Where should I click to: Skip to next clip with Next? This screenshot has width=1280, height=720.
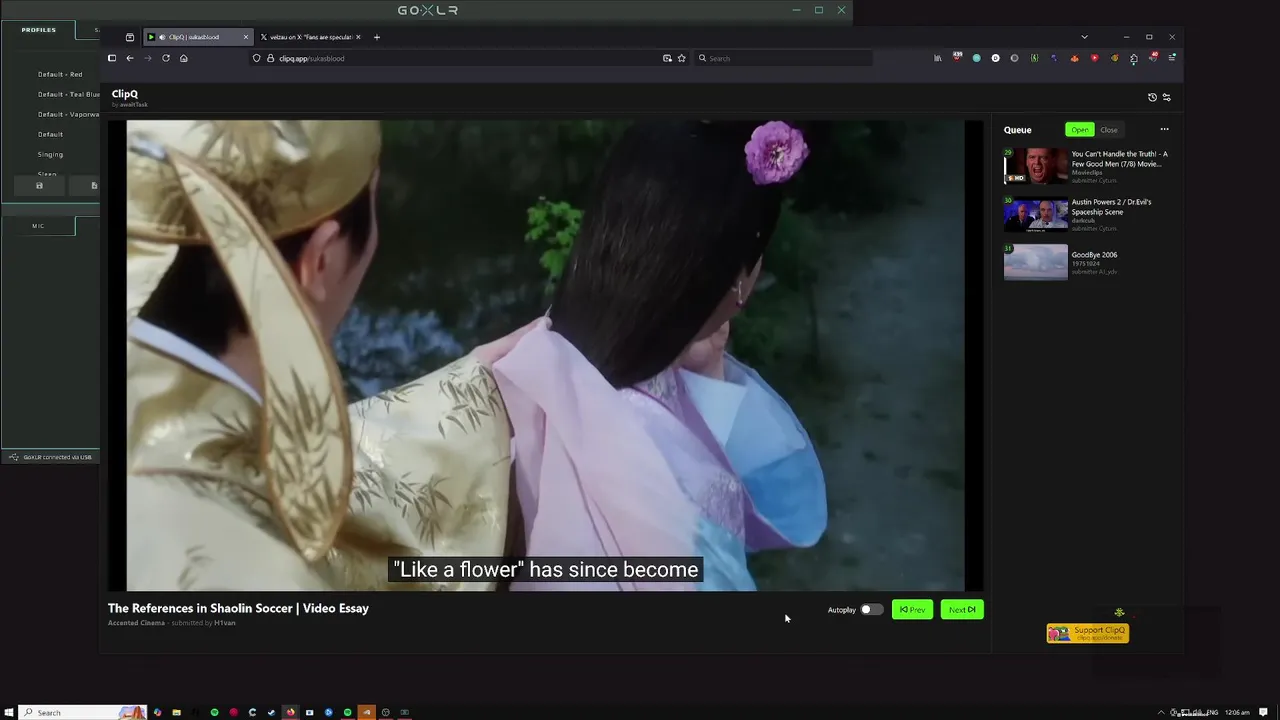[x=962, y=609]
